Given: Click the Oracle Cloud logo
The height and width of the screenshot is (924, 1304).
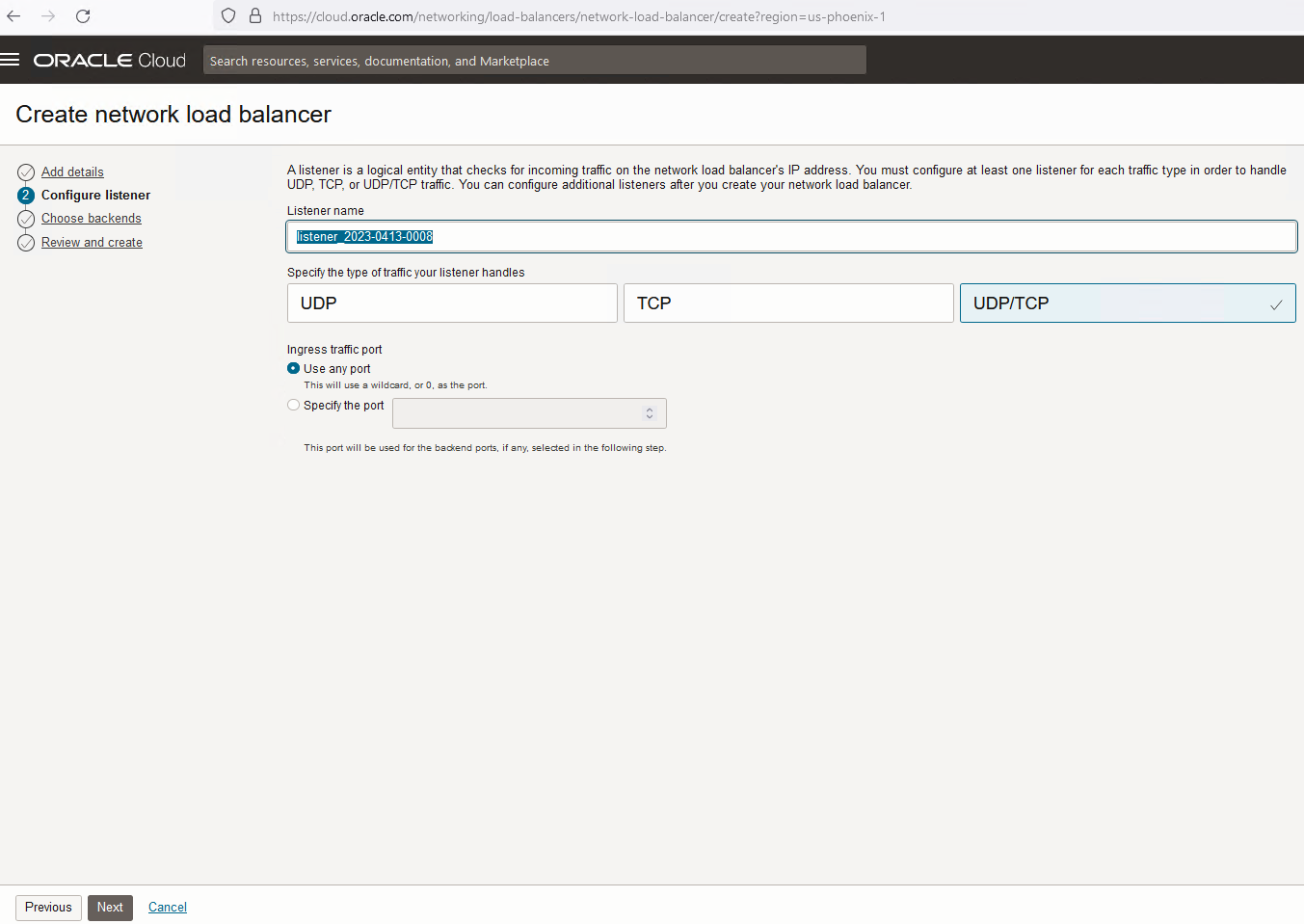Looking at the screenshot, I should point(110,60).
